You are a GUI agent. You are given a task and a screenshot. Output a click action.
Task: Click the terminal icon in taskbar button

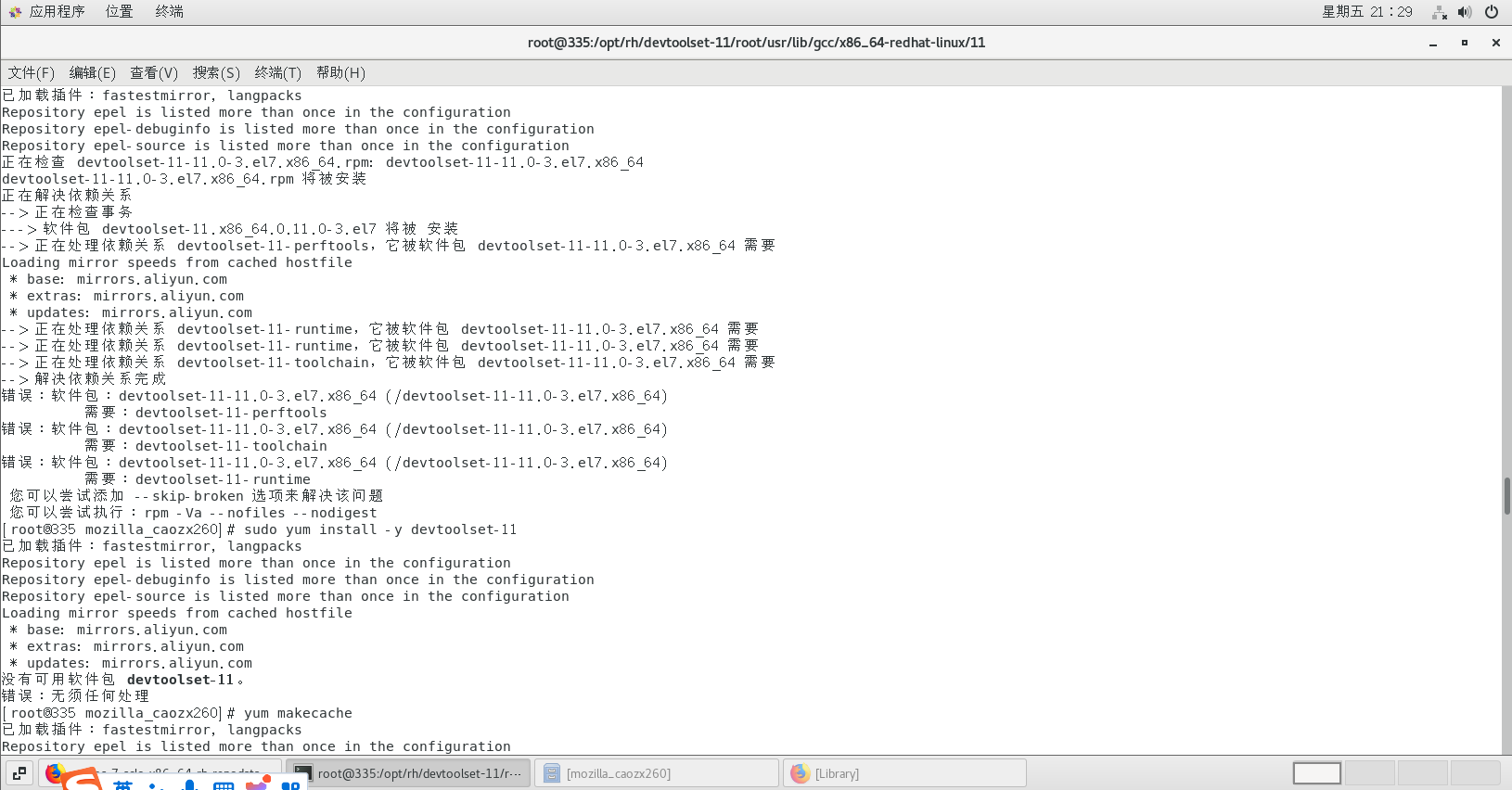click(x=303, y=773)
